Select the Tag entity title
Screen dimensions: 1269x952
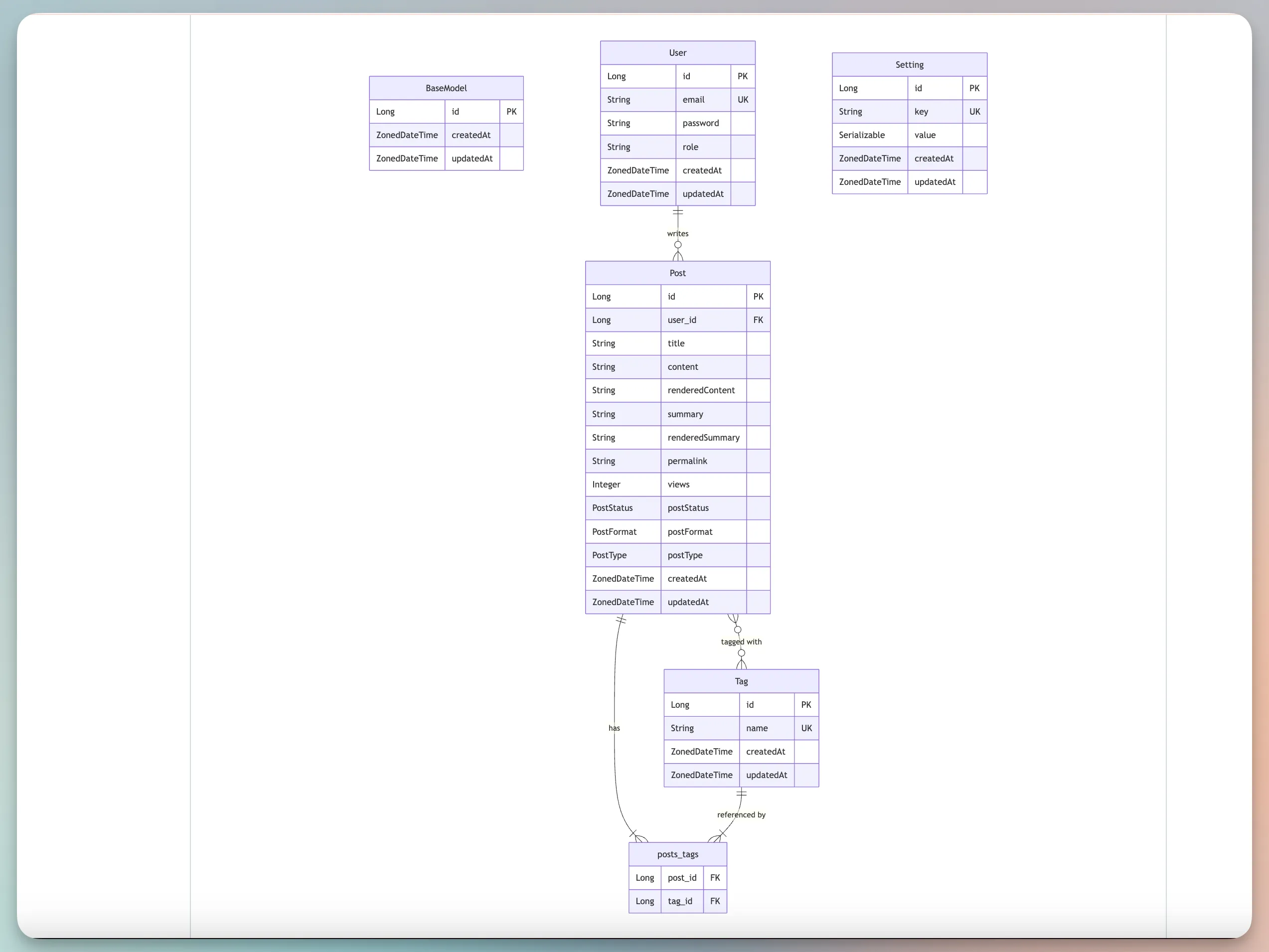741,681
